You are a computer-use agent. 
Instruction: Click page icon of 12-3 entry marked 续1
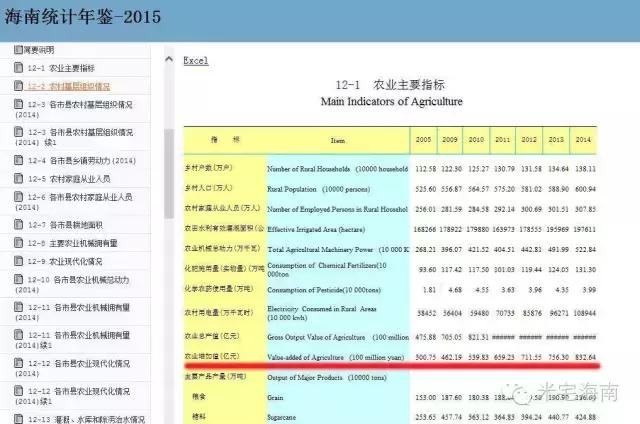[18, 132]
